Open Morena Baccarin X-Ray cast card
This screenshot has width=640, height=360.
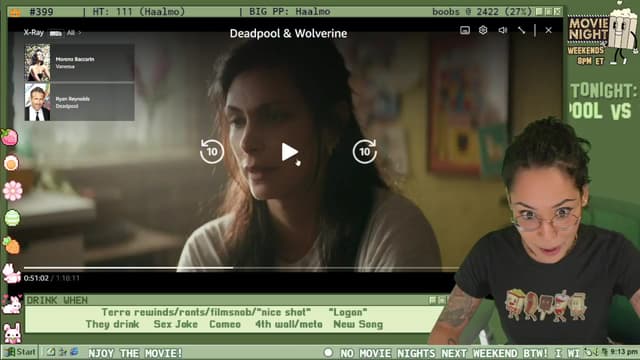pos(80,62)
